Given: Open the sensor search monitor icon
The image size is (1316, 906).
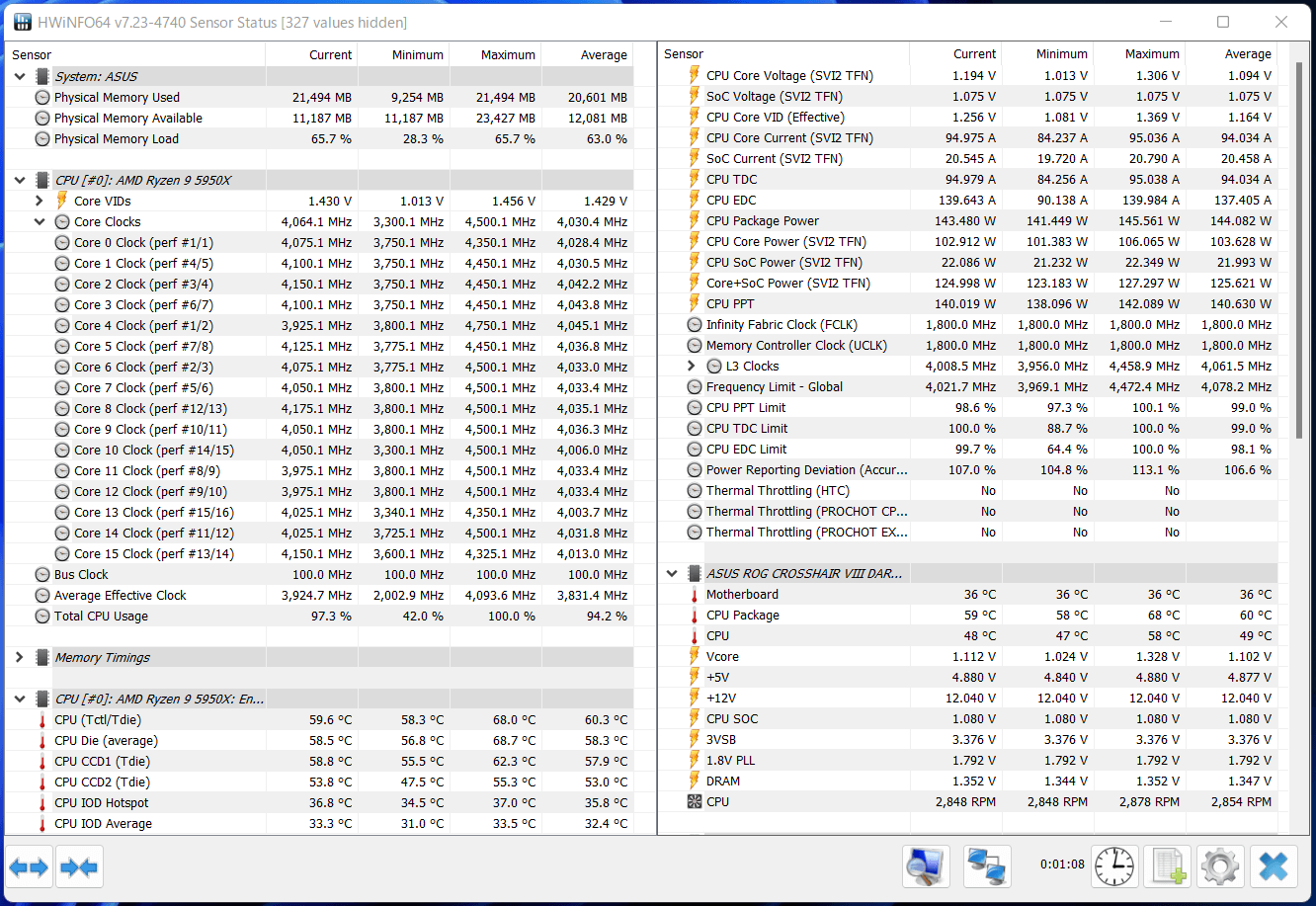Looking at the screenshot, I should [x=926, y=866].
